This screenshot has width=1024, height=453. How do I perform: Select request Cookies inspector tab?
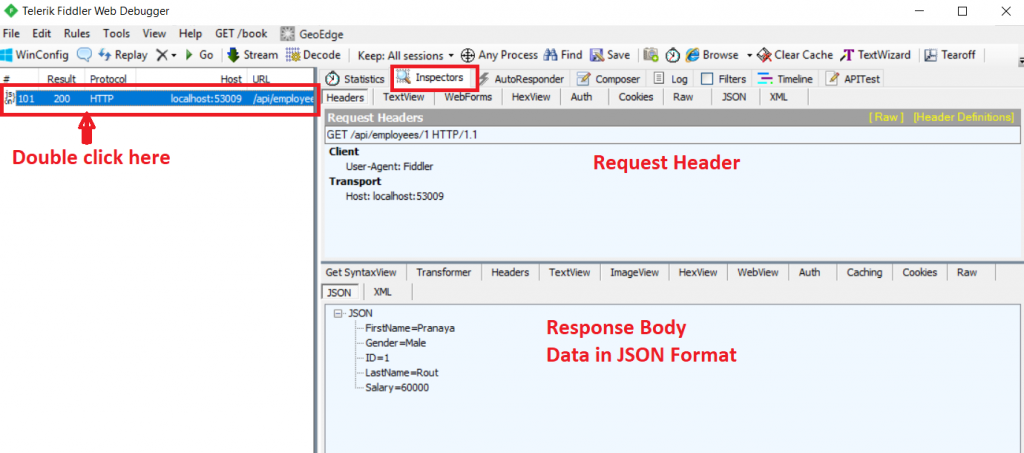click(635, 97)
